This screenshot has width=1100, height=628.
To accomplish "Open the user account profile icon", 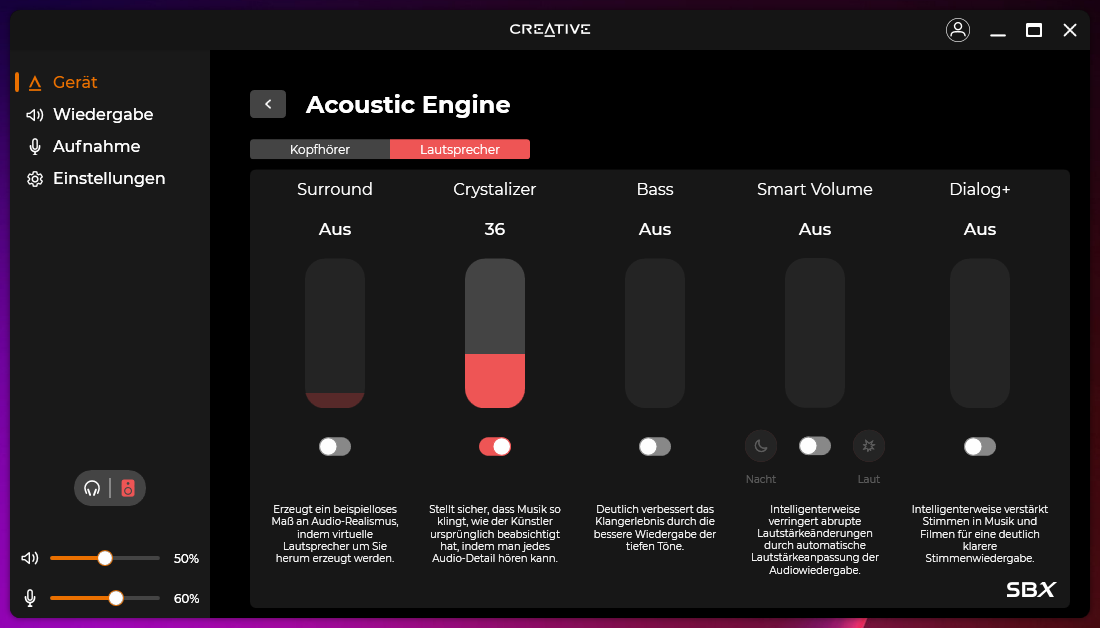I will (x=957, y=30).
